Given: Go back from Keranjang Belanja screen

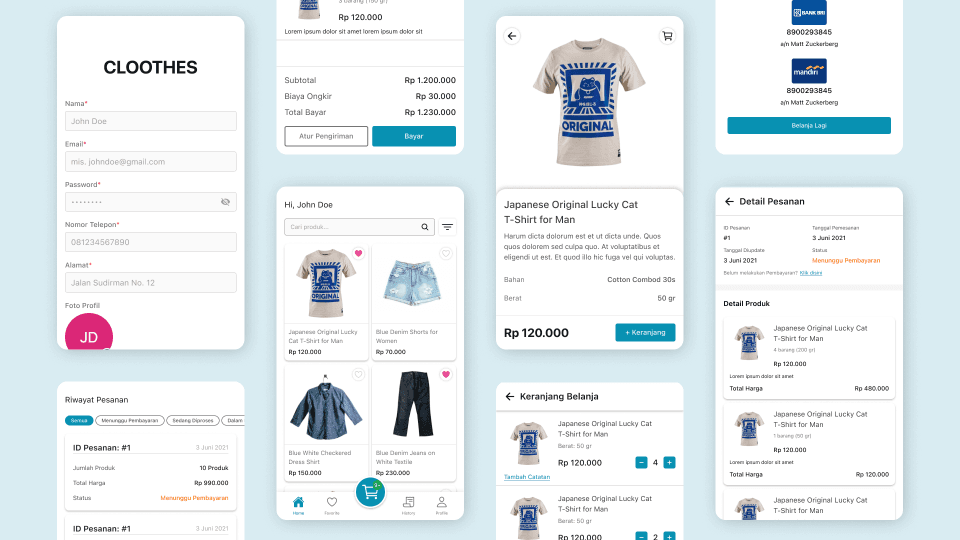Looking at the screenshot, I should click(x=509, y=397).
